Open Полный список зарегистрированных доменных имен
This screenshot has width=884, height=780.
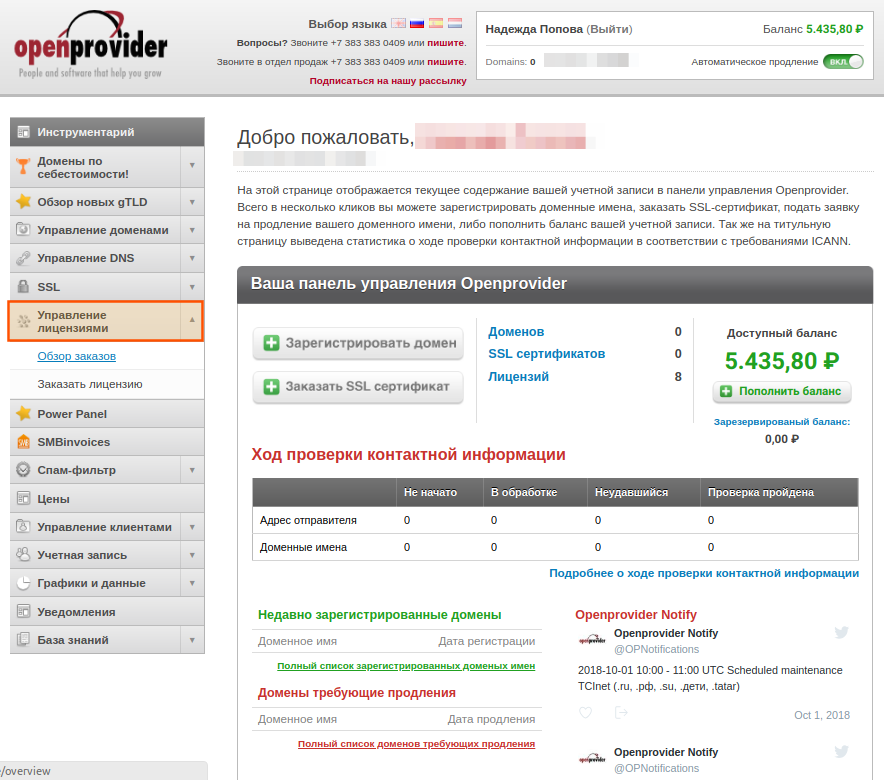coord(406,666)
